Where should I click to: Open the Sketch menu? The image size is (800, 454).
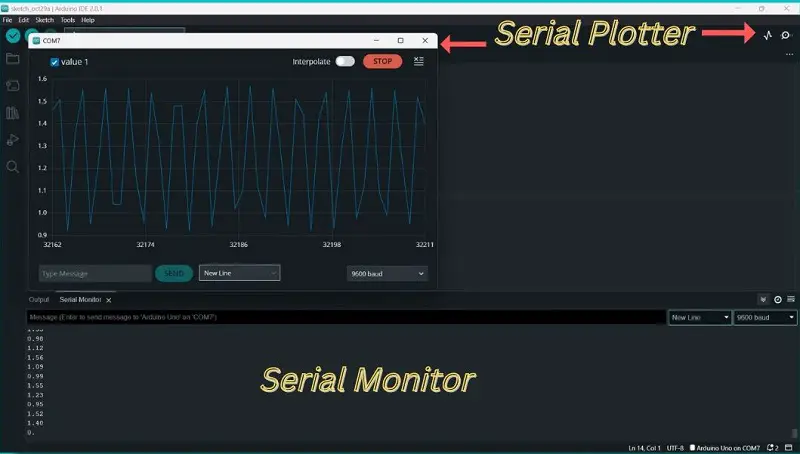pyautogui.click(x=44, y=20)
